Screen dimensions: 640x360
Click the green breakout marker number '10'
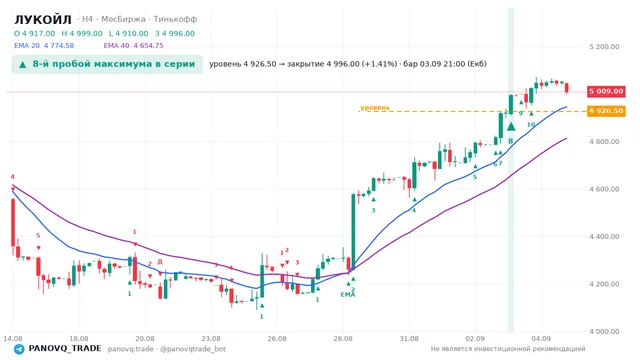pos(531,125)
